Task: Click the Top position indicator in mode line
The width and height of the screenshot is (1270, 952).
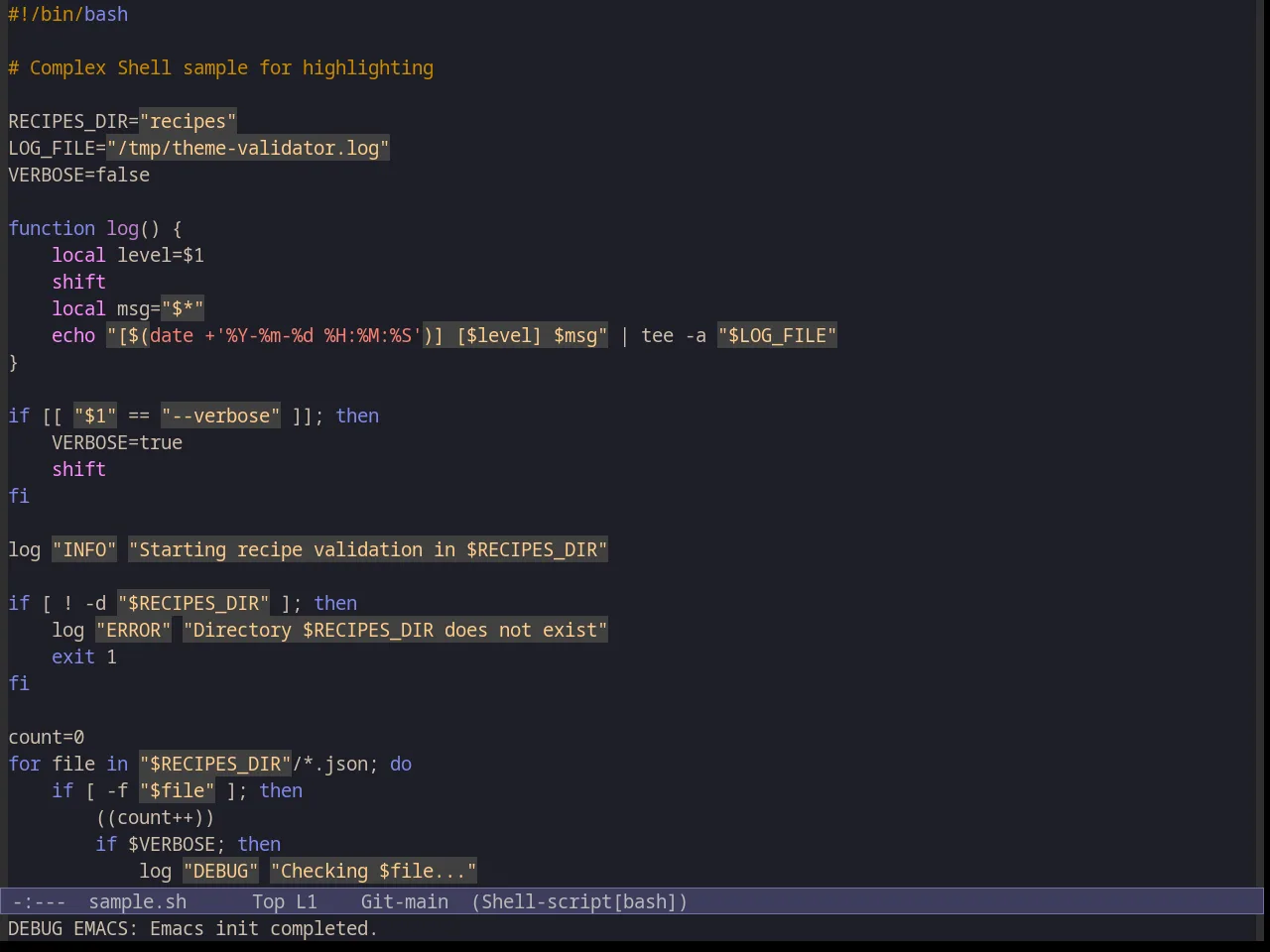Action: point(268,901)
